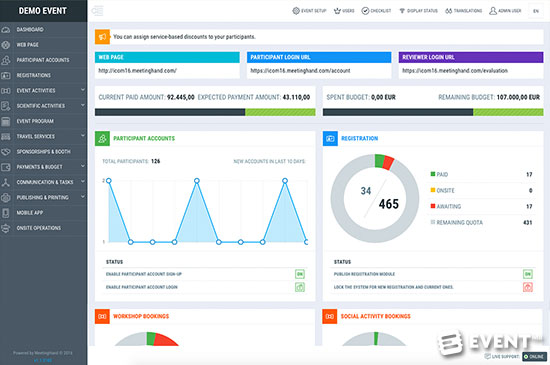Screen dimensions: 550x365
Task: Open Event Program menu item
Action: click(x=43, y=121)
